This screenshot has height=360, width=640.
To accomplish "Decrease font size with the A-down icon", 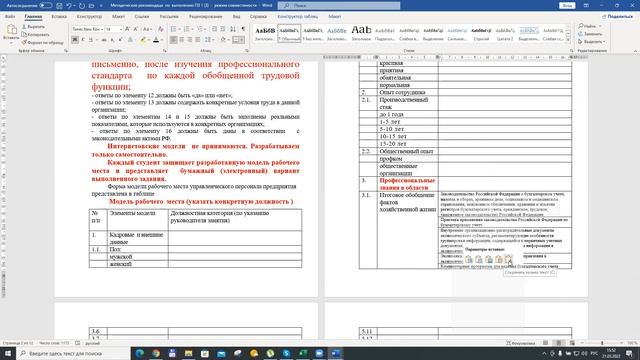I will (x=136, y=29).
